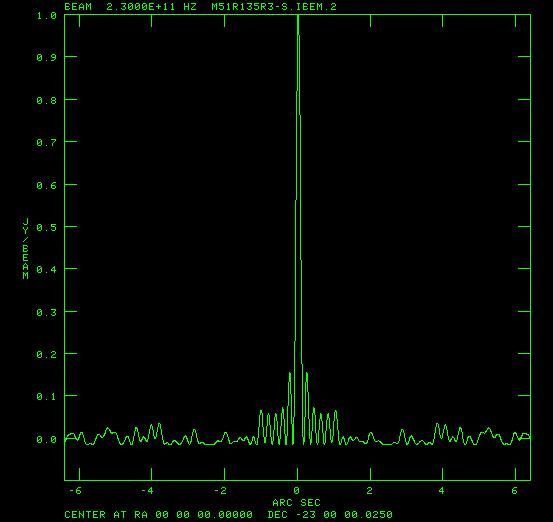Click the 1.0 y-axis label
The width and height of the screenshot is (553, 522).
[46, 16]
